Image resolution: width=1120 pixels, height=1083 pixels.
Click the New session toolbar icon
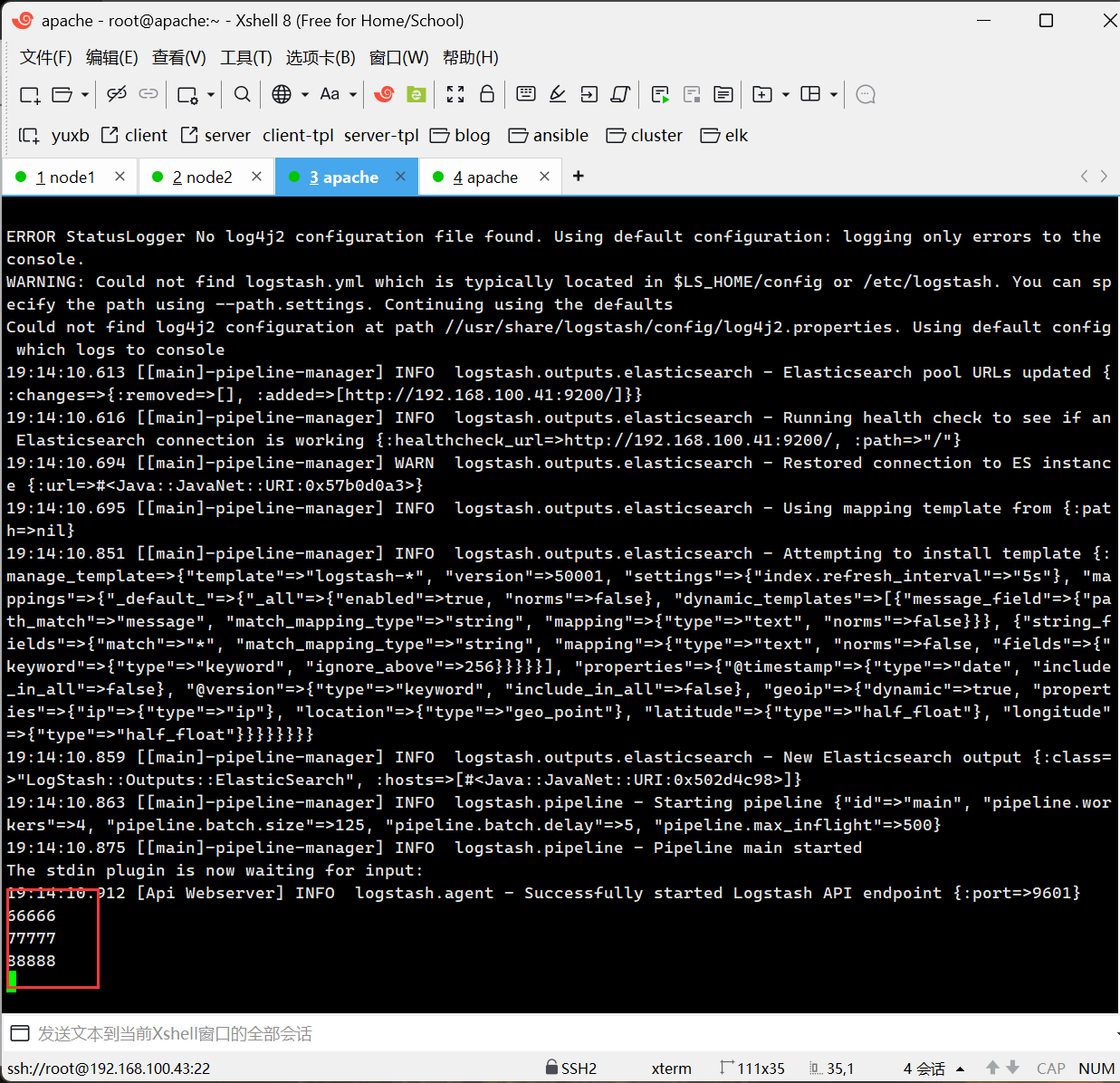[x=30, y=94]
